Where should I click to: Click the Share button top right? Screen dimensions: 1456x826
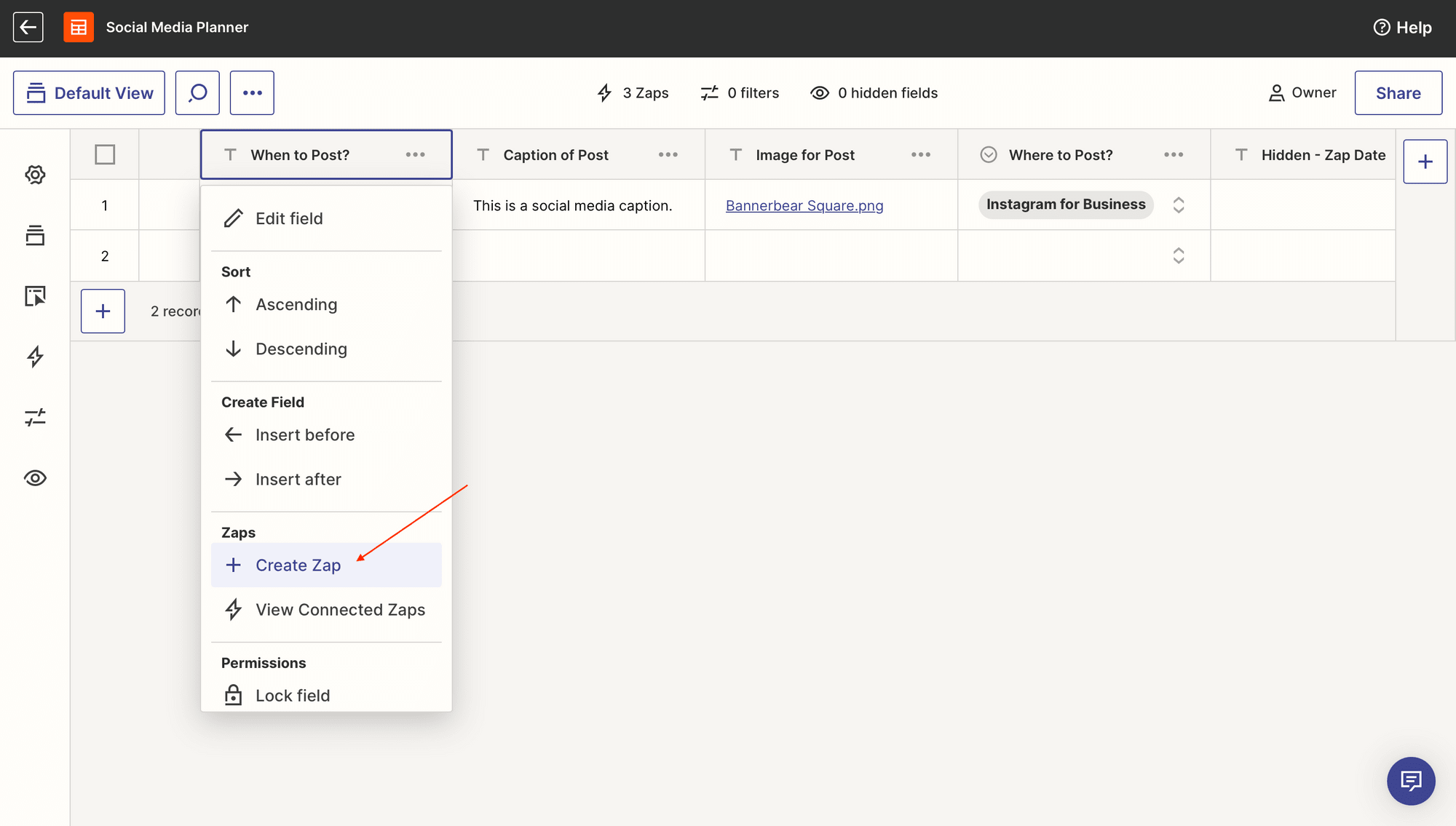(1398, 92)
